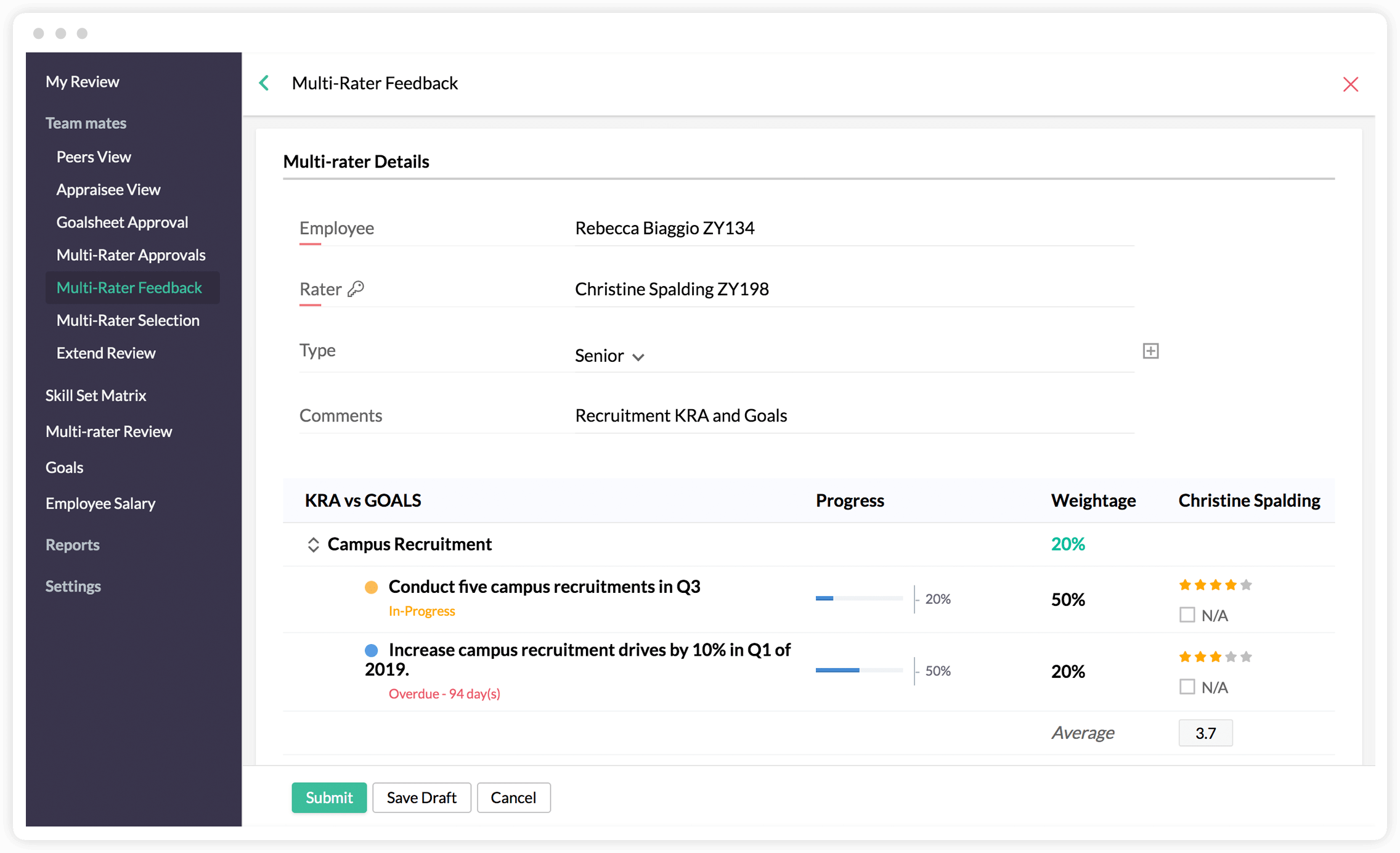1400x853 pixels.
Task: Go to Multi-rater Review
Action: 108,431
